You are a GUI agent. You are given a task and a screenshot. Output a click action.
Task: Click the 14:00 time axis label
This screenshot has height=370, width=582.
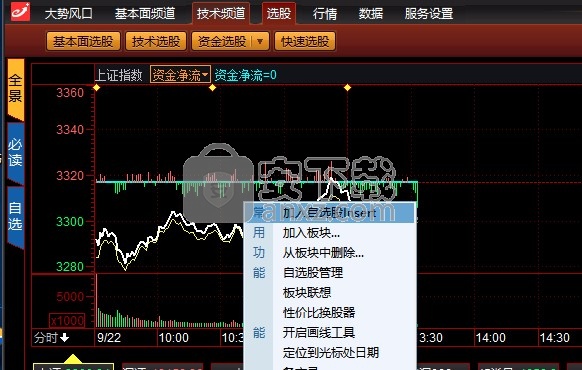point(490,338)
